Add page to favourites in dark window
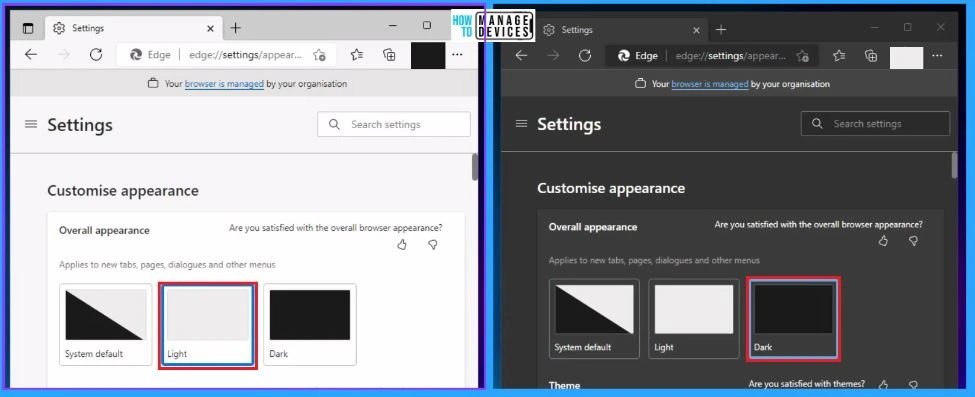 803,56
